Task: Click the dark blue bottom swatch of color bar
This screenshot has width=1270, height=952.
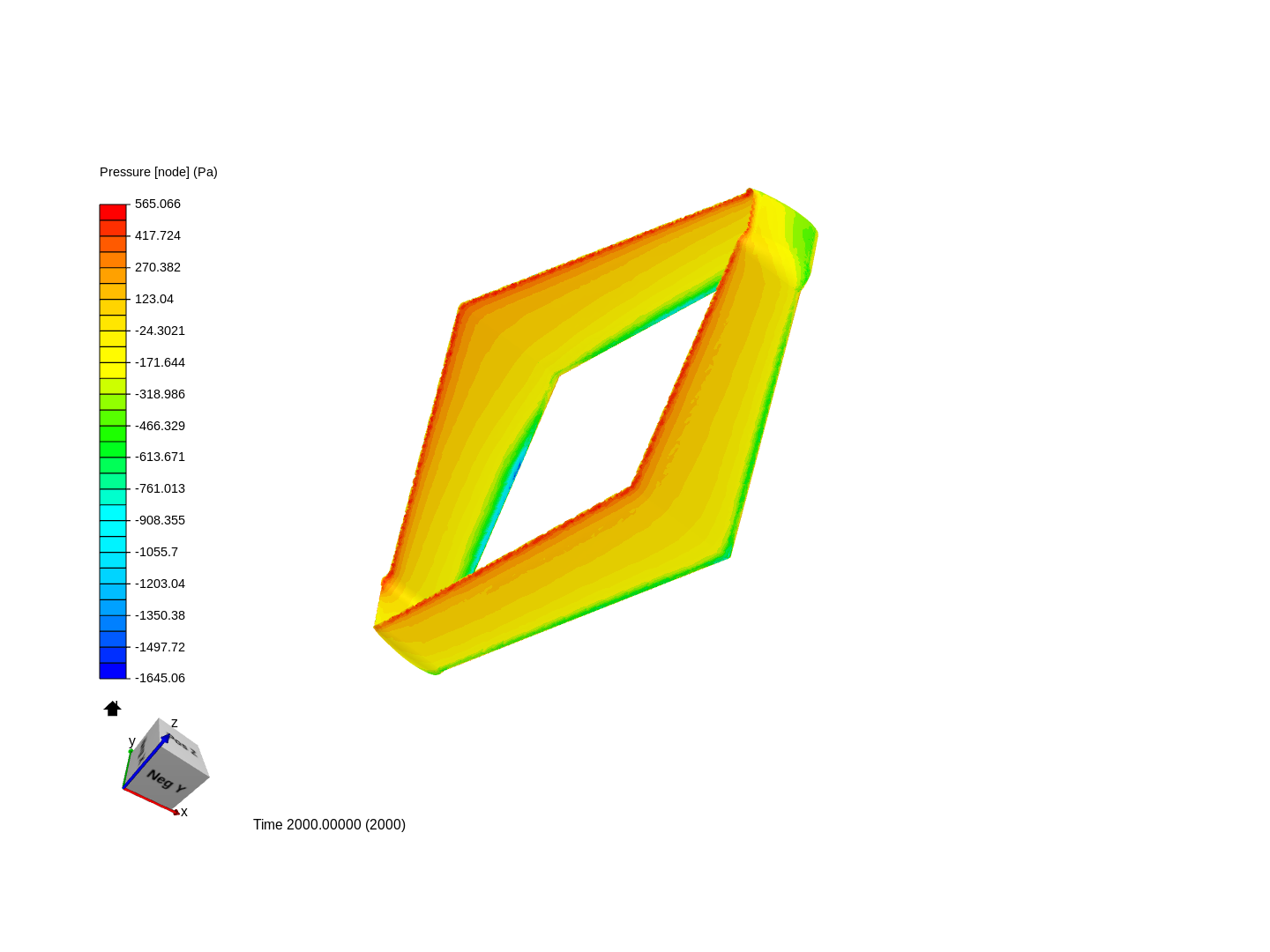Action: tap(113, 671)
